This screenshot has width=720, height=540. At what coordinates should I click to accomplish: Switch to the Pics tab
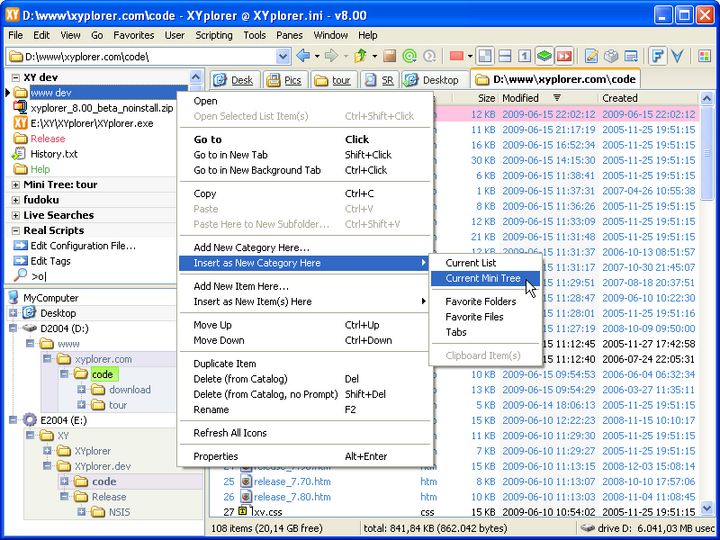point(285,80)
